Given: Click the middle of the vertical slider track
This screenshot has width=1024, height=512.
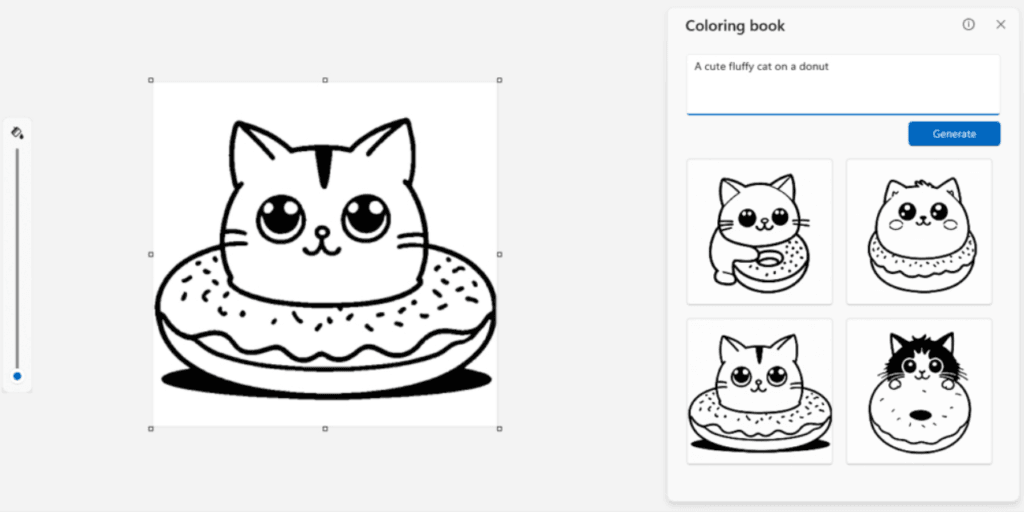Looking at the screenshot, I should [17, 260].
